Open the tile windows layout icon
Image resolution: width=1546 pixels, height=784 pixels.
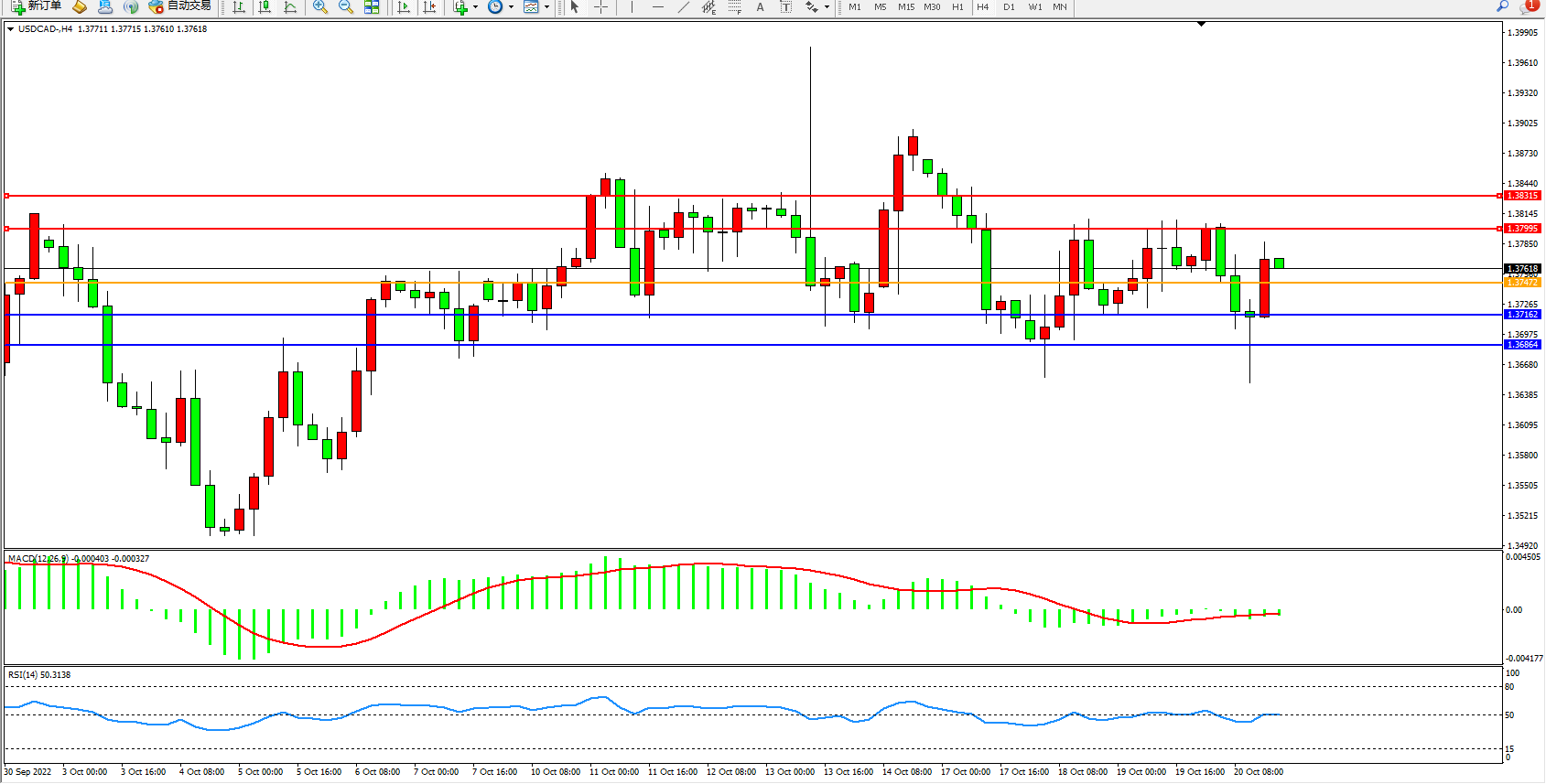tap(372, 7)
